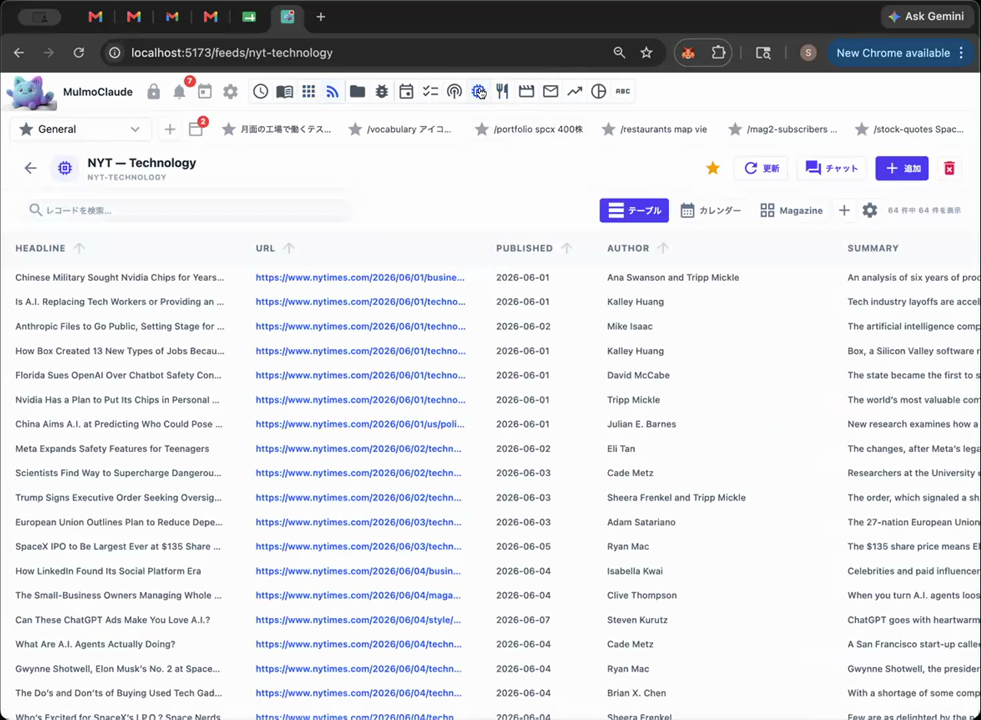Open the window icon with 2 badge
This screenshot has width=981, height=720.
(x=196, y=128)
